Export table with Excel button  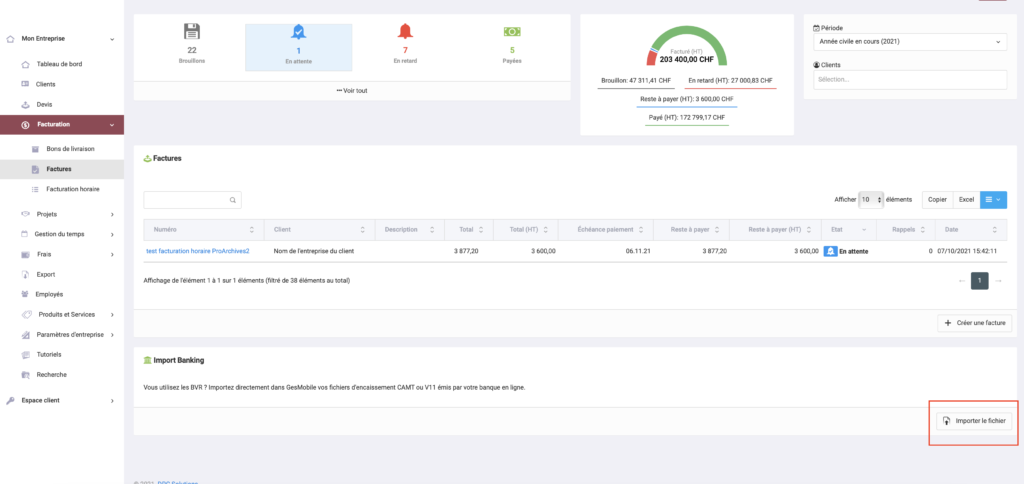(966, 199)
